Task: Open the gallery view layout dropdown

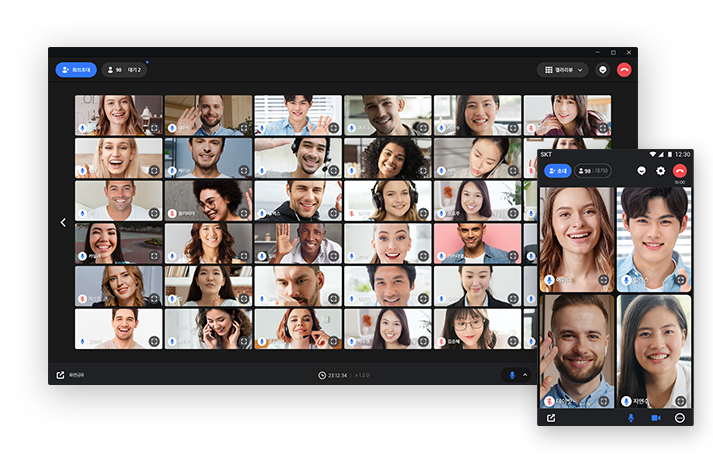Action: (562, 70)
